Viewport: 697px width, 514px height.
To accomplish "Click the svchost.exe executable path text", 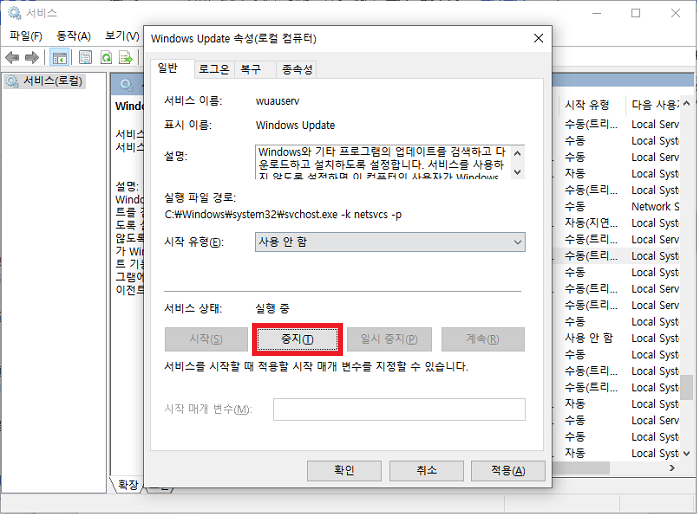I will [x=283, y=214].
